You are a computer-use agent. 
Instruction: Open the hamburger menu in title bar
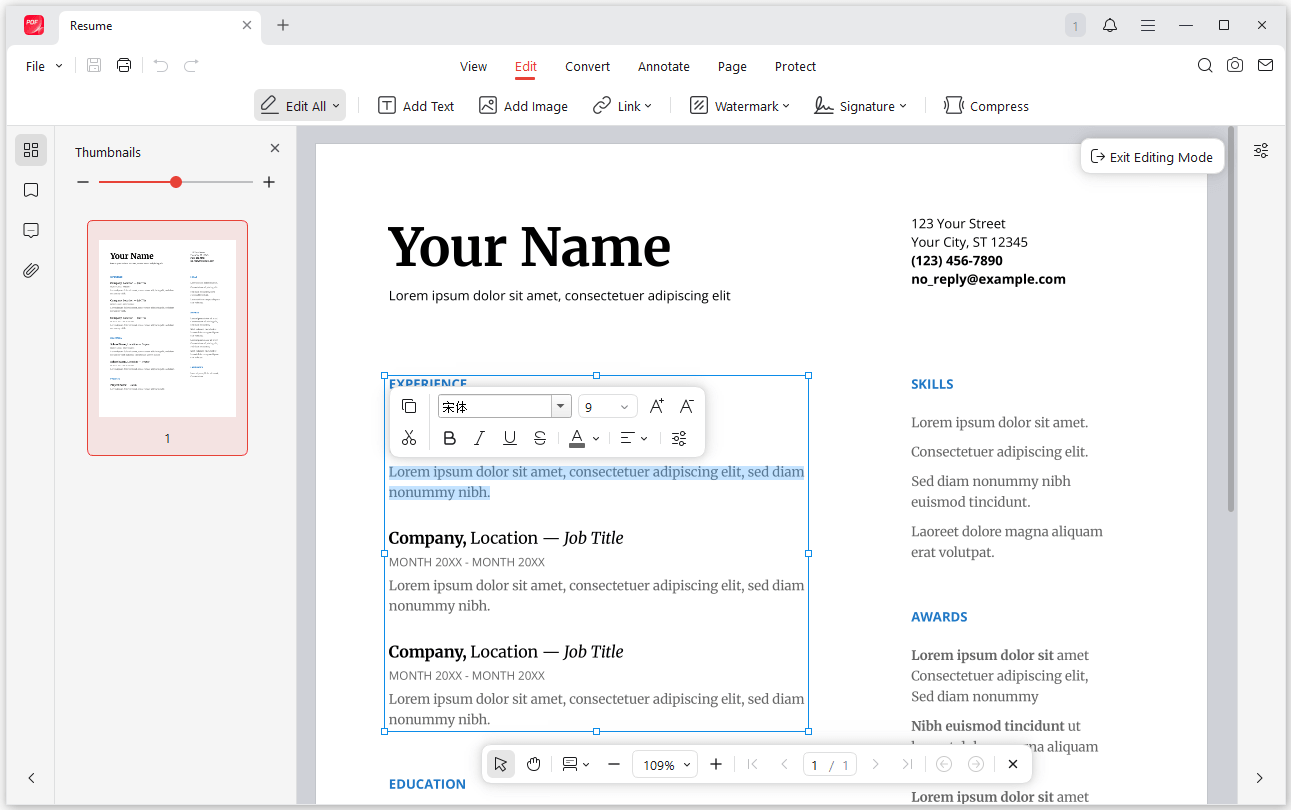point(1148,25)
